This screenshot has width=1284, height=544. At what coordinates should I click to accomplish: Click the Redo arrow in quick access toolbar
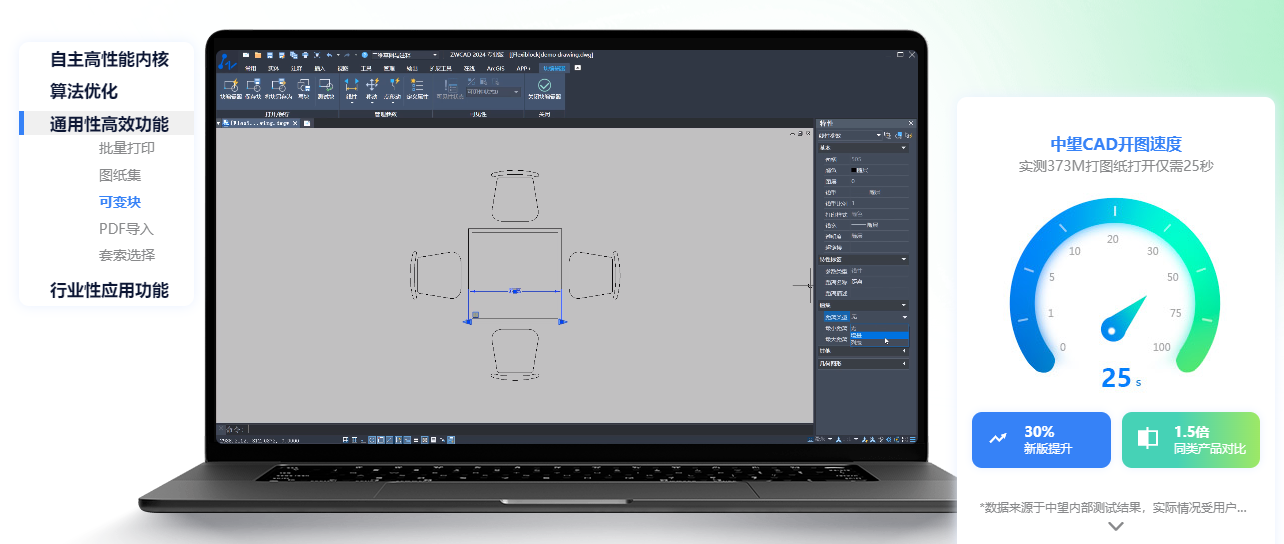[347, 55]
